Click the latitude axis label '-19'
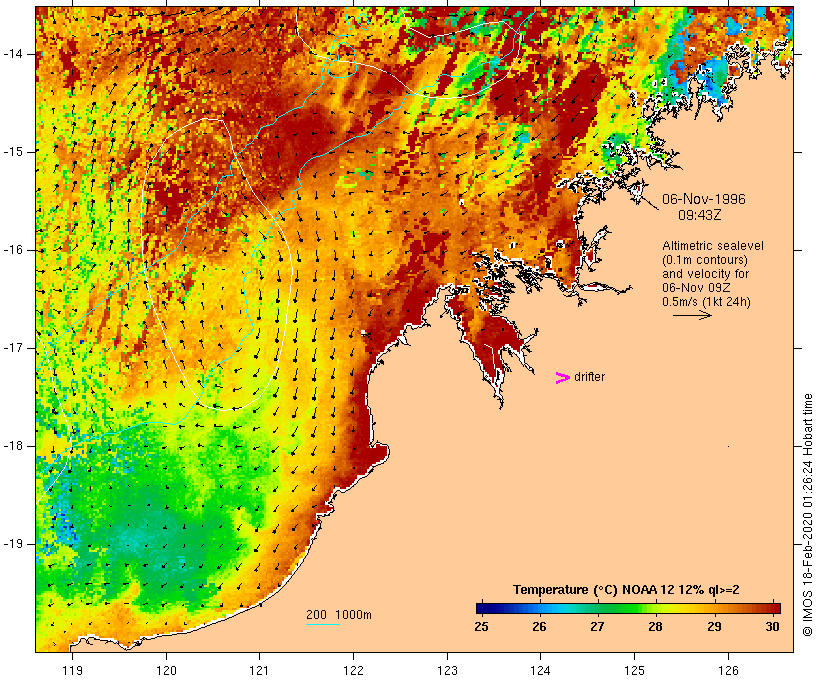 (13, 544)
